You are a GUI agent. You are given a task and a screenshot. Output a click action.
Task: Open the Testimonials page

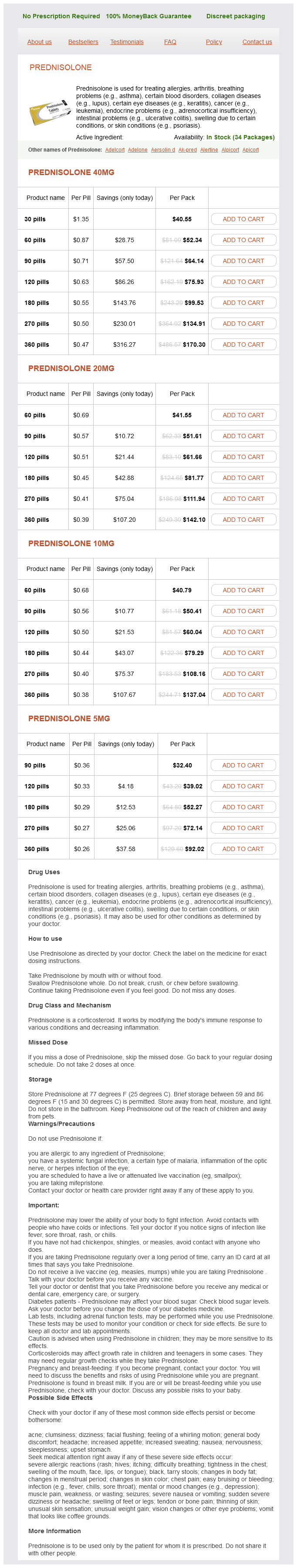click(x=127, y=42)
